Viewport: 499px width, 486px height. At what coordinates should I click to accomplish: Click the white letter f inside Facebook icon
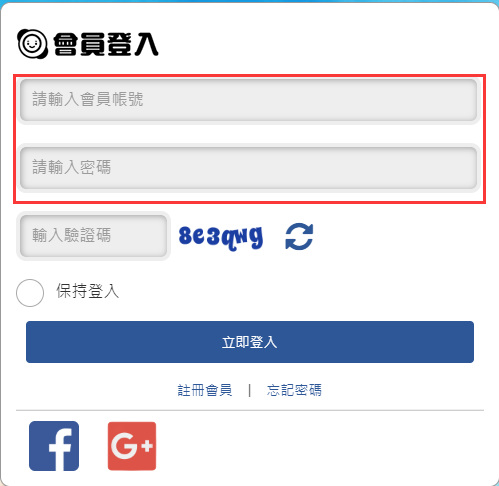tap(61, 449)
